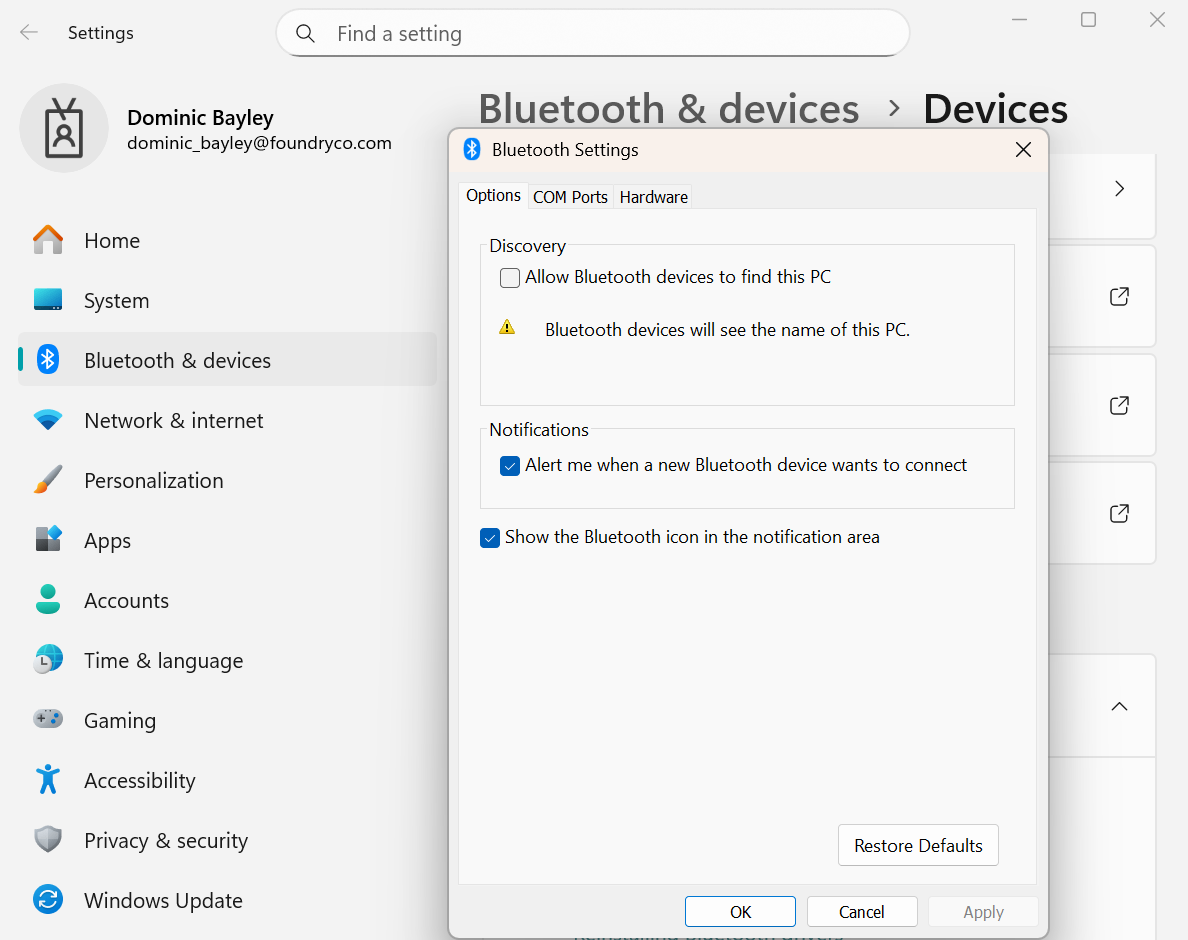This screenshot has height=940, width=1188.
Task: Uncheck showing Bluetooth icon in notification area
Action: pyautogui.click(x=490, y=537)
